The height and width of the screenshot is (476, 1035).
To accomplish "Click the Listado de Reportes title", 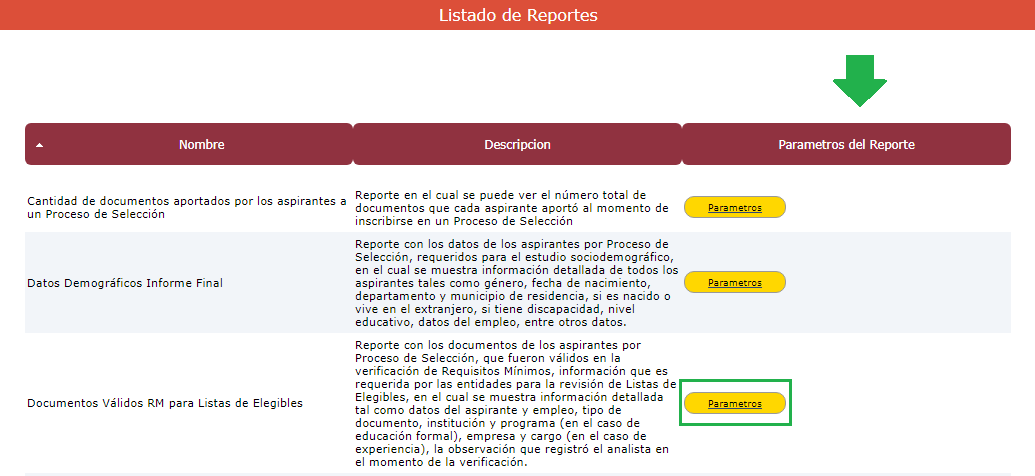I will click(x=517, y=15).
